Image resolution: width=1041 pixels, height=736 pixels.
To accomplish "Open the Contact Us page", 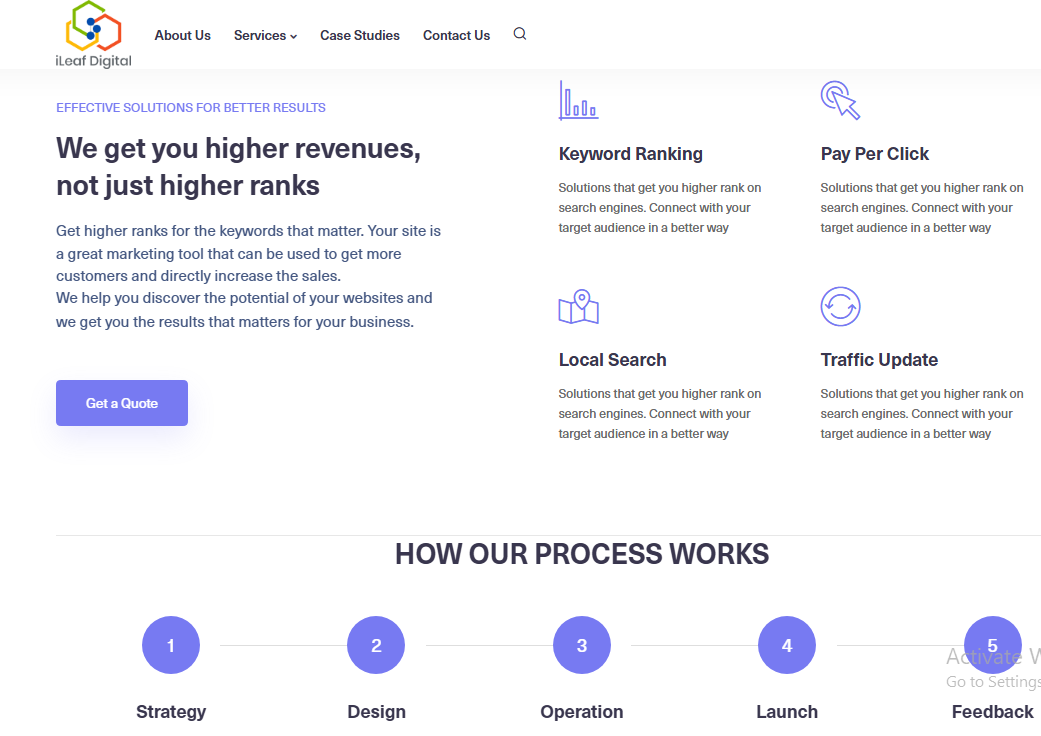I will (456, 35).
